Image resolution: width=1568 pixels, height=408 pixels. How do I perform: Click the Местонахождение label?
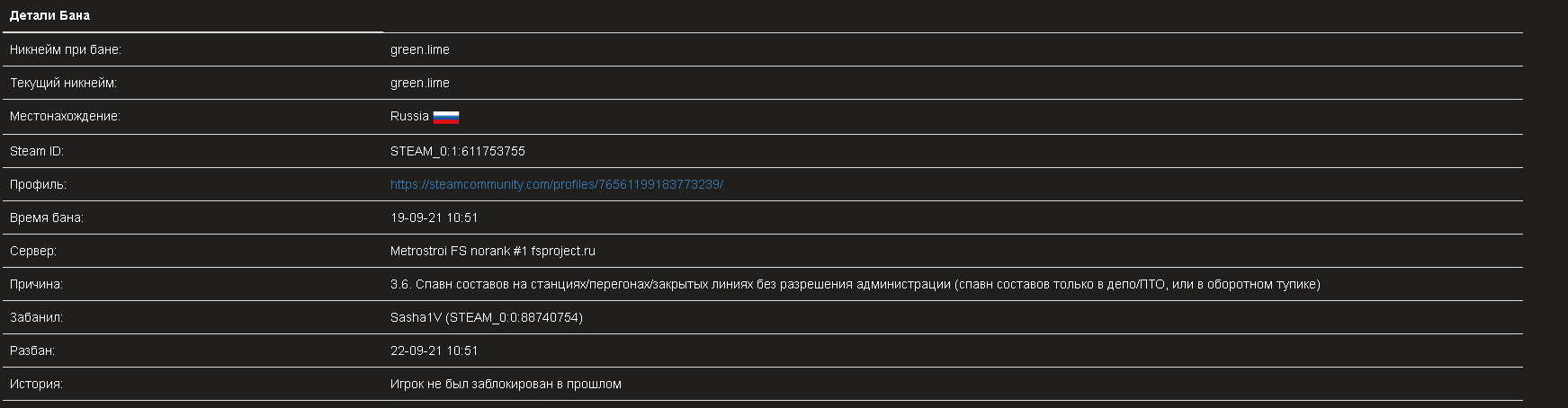64,117
